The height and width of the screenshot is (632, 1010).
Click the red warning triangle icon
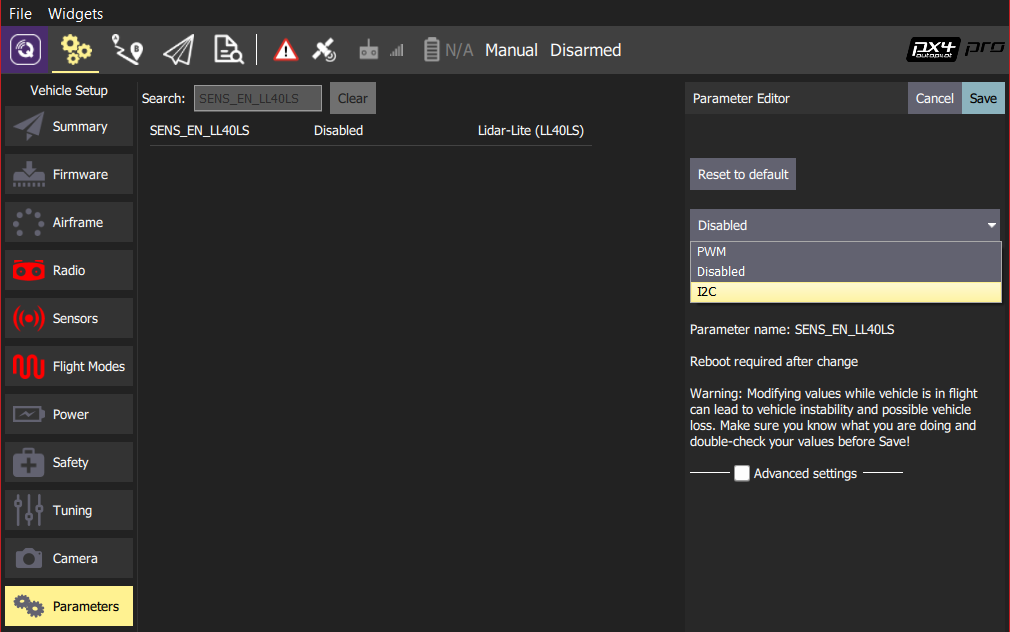tap(286, 50)
